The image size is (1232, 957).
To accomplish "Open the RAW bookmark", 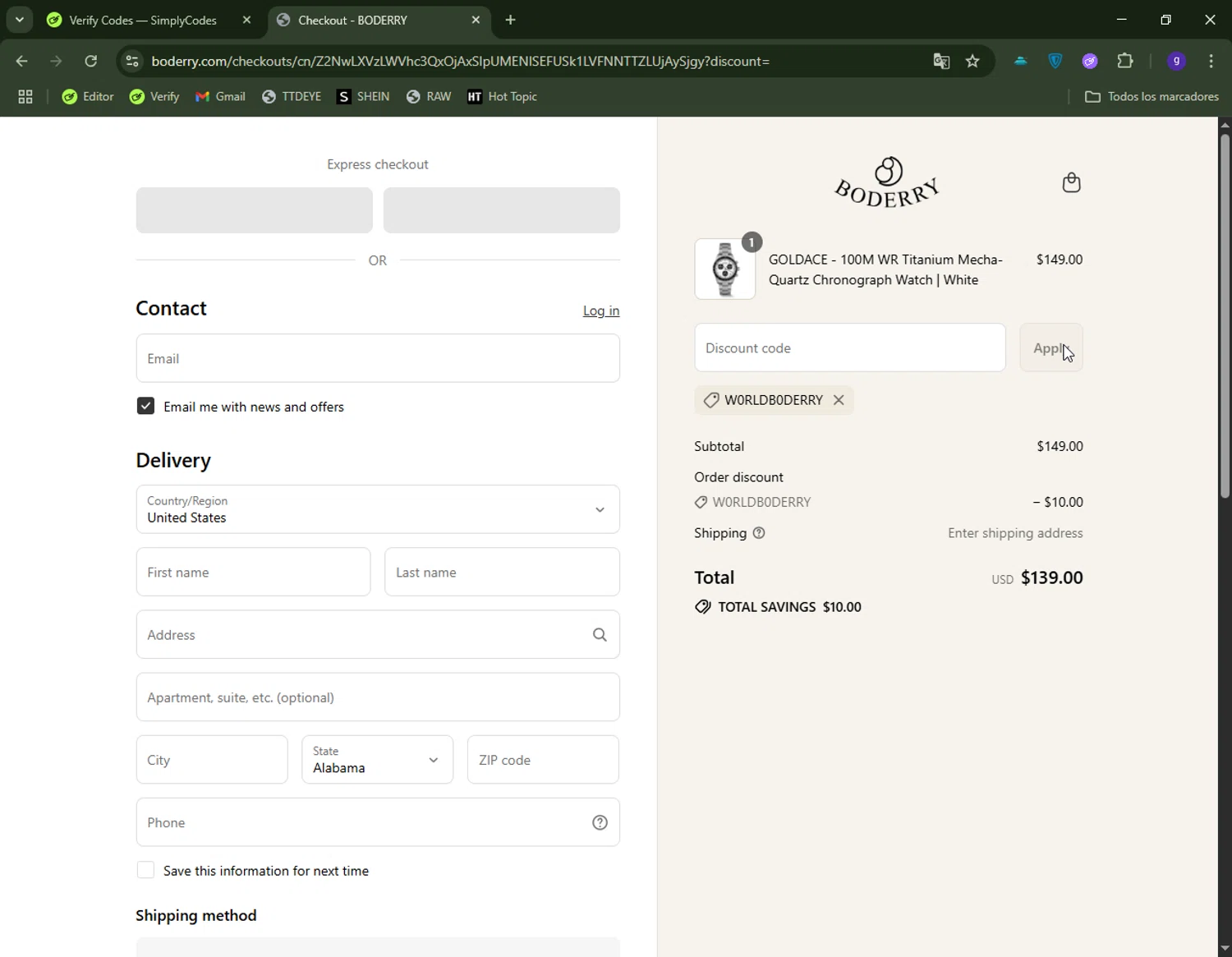I will [429, 96].
